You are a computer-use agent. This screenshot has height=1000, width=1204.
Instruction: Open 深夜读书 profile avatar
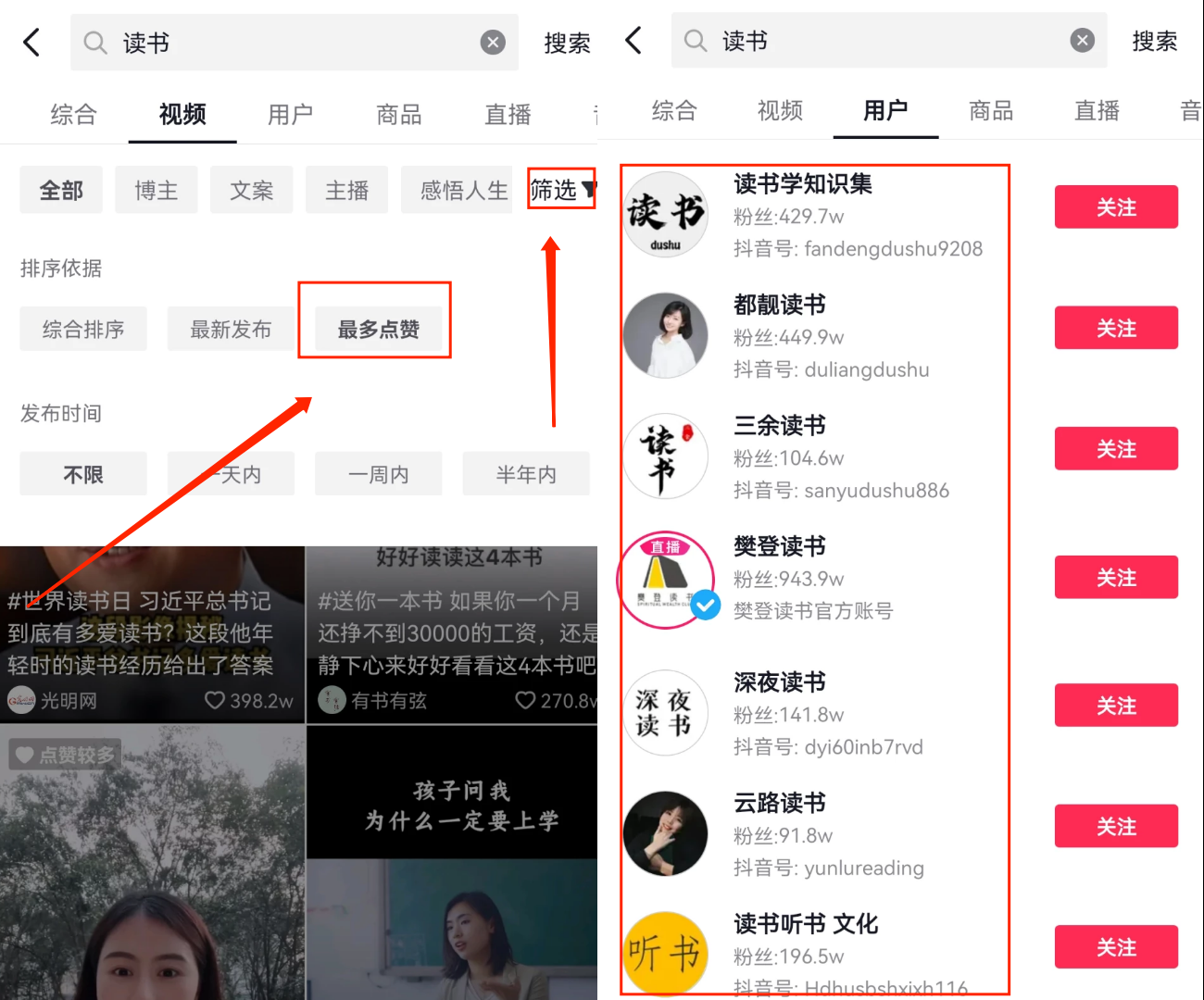tap(665, 712)
